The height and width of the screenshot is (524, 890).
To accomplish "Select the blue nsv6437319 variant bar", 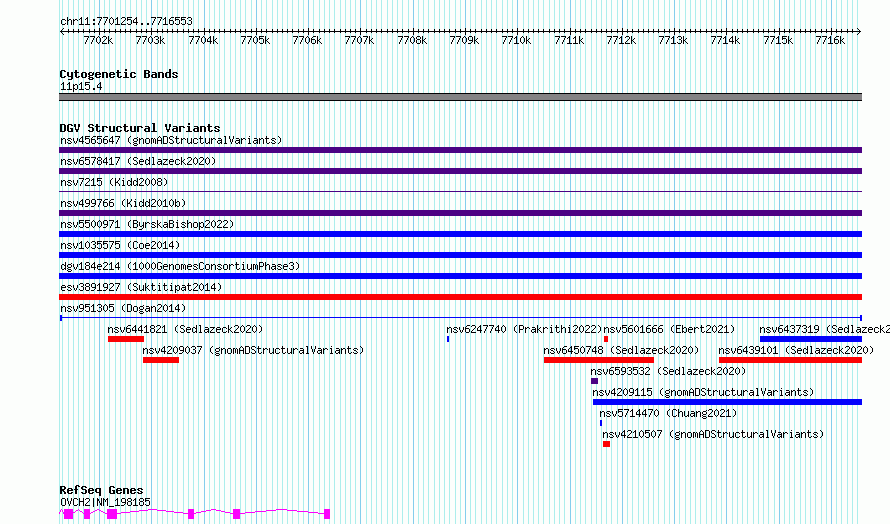I will pos(811,339).
